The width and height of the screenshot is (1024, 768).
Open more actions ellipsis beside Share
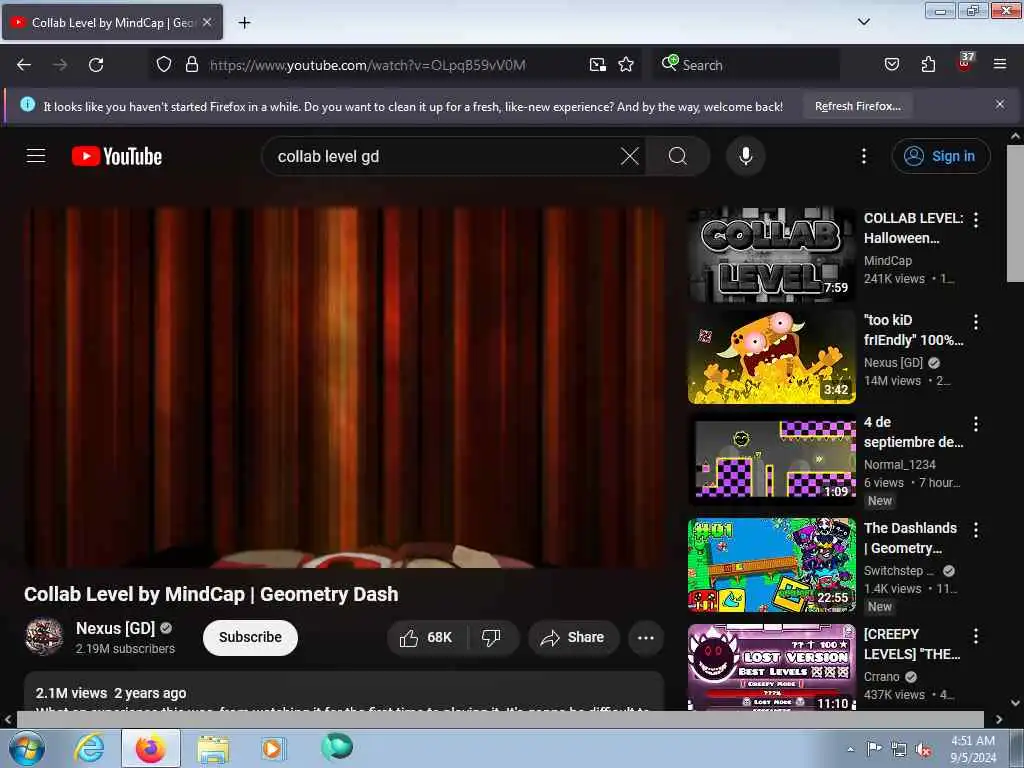pyautogui.click(x=645, y=637)
